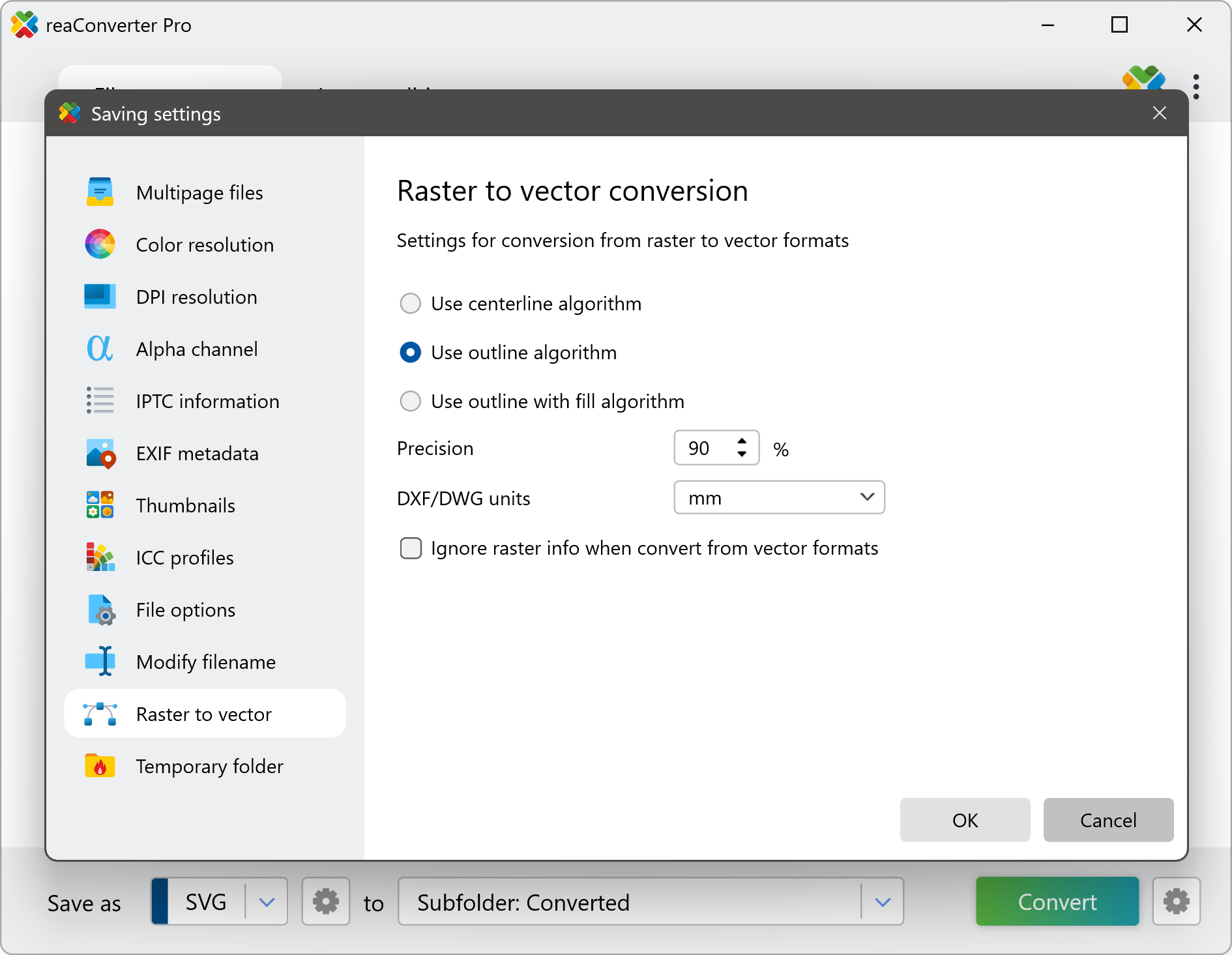This screenshot has width=1232, height=955.
Task: Expand the DXF/DWG units dropdown
Action: (x=779, y=498)
